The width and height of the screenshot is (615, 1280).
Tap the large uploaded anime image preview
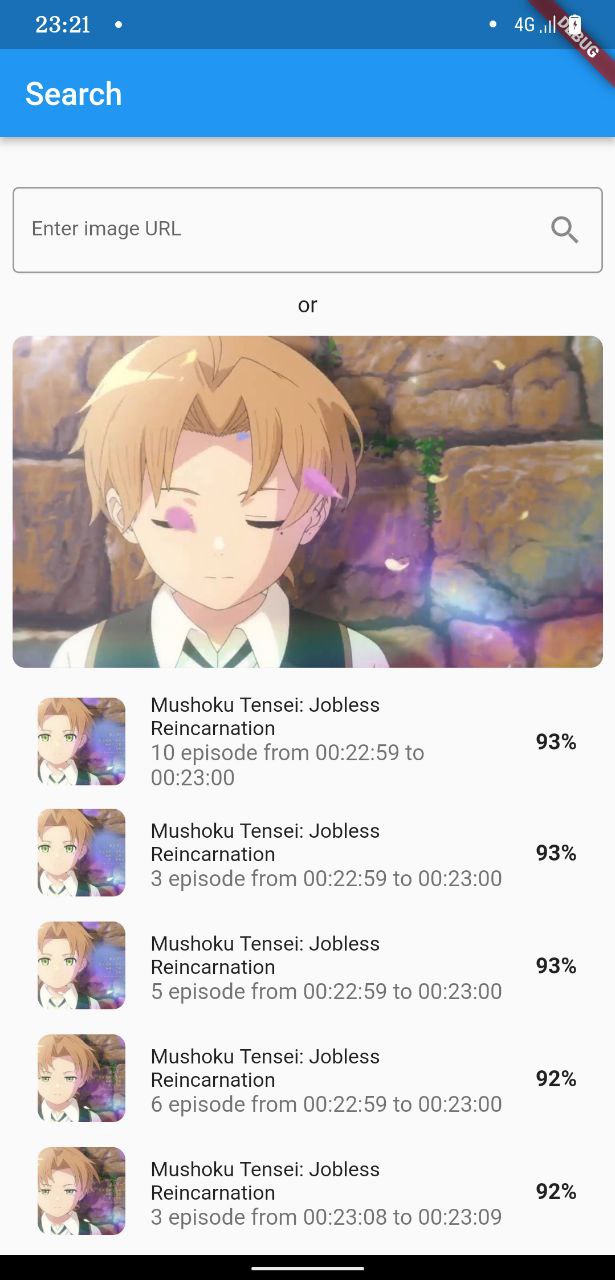click(307, 501)
